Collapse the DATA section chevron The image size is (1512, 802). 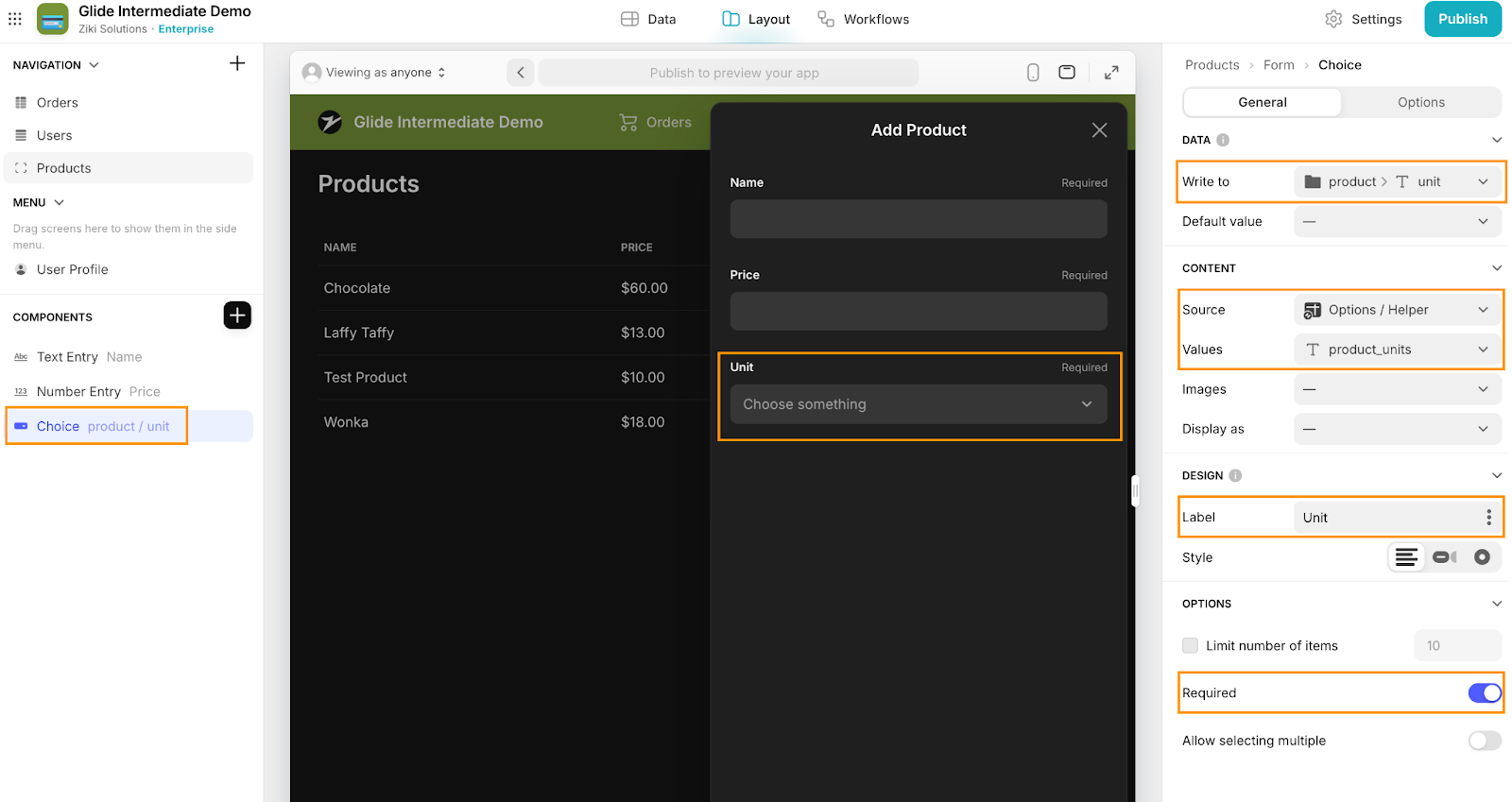click(1497, 140)
